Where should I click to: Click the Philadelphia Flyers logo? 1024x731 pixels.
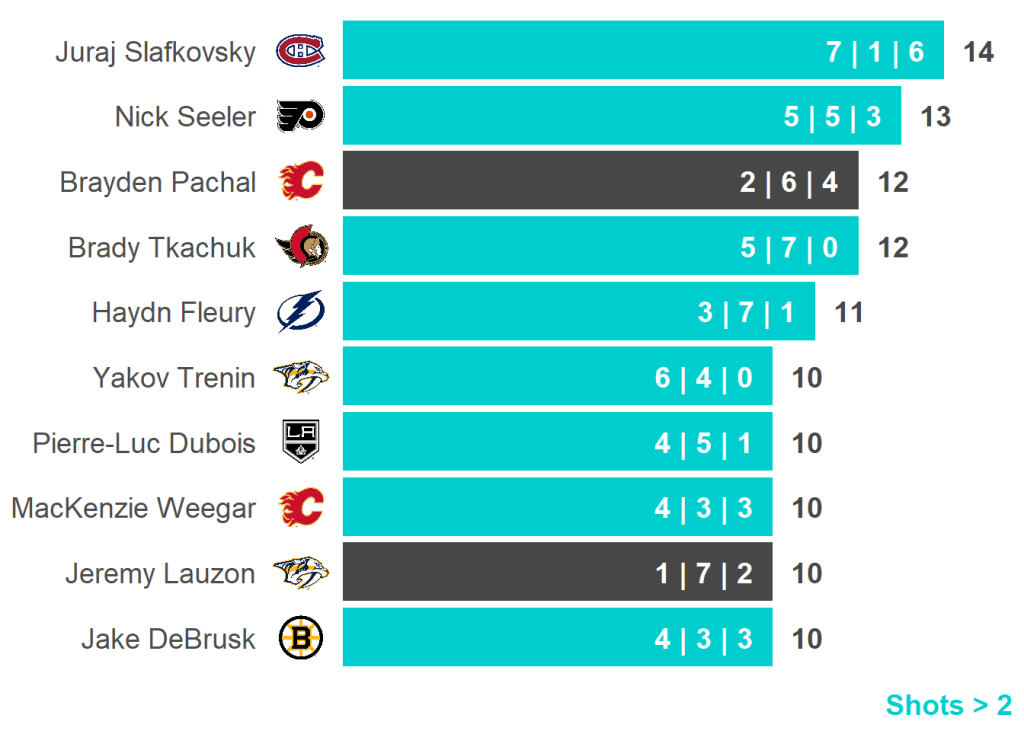[300, 117]
